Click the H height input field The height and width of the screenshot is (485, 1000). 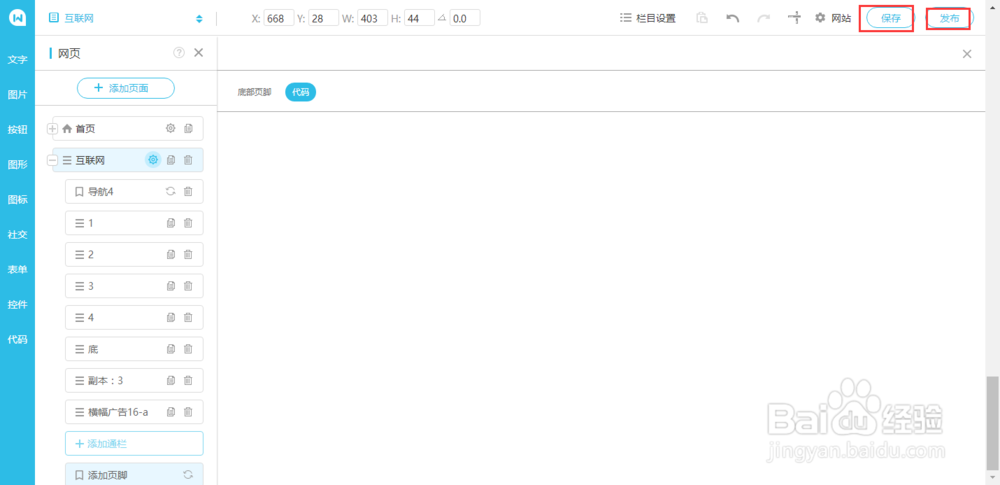tap(420, 19)
